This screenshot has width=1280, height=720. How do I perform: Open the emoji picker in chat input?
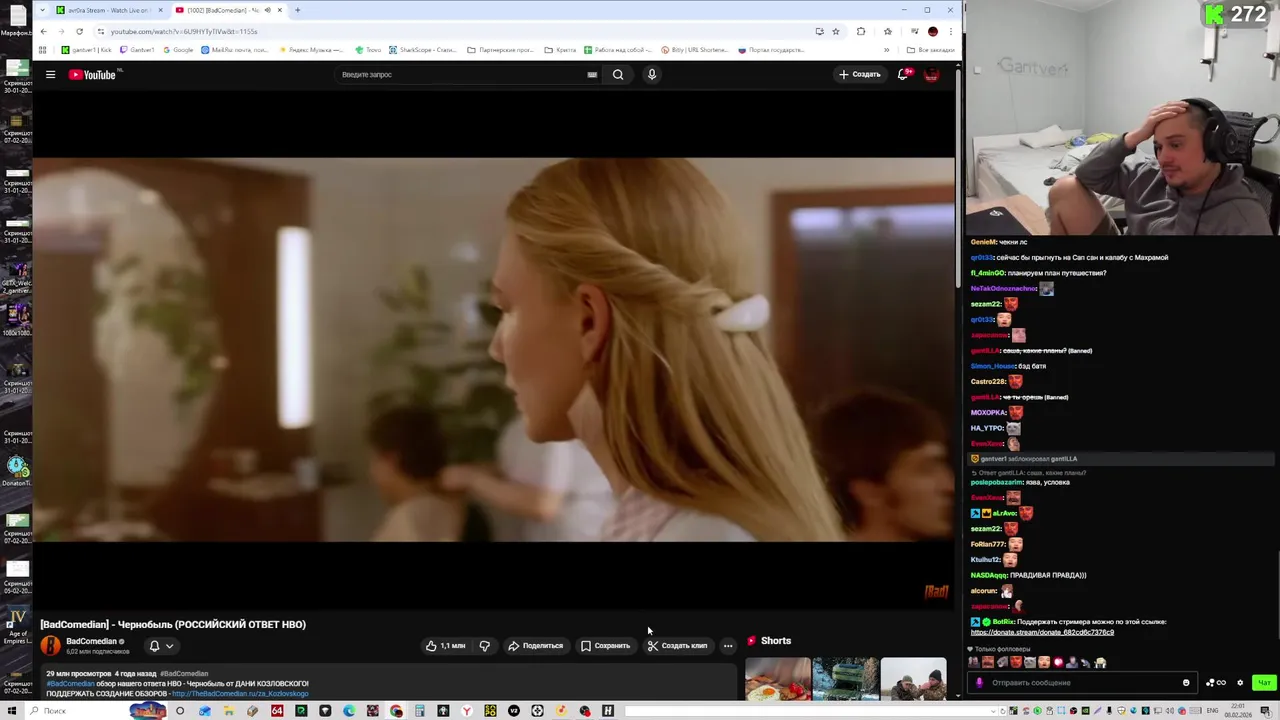point(1186,683)
